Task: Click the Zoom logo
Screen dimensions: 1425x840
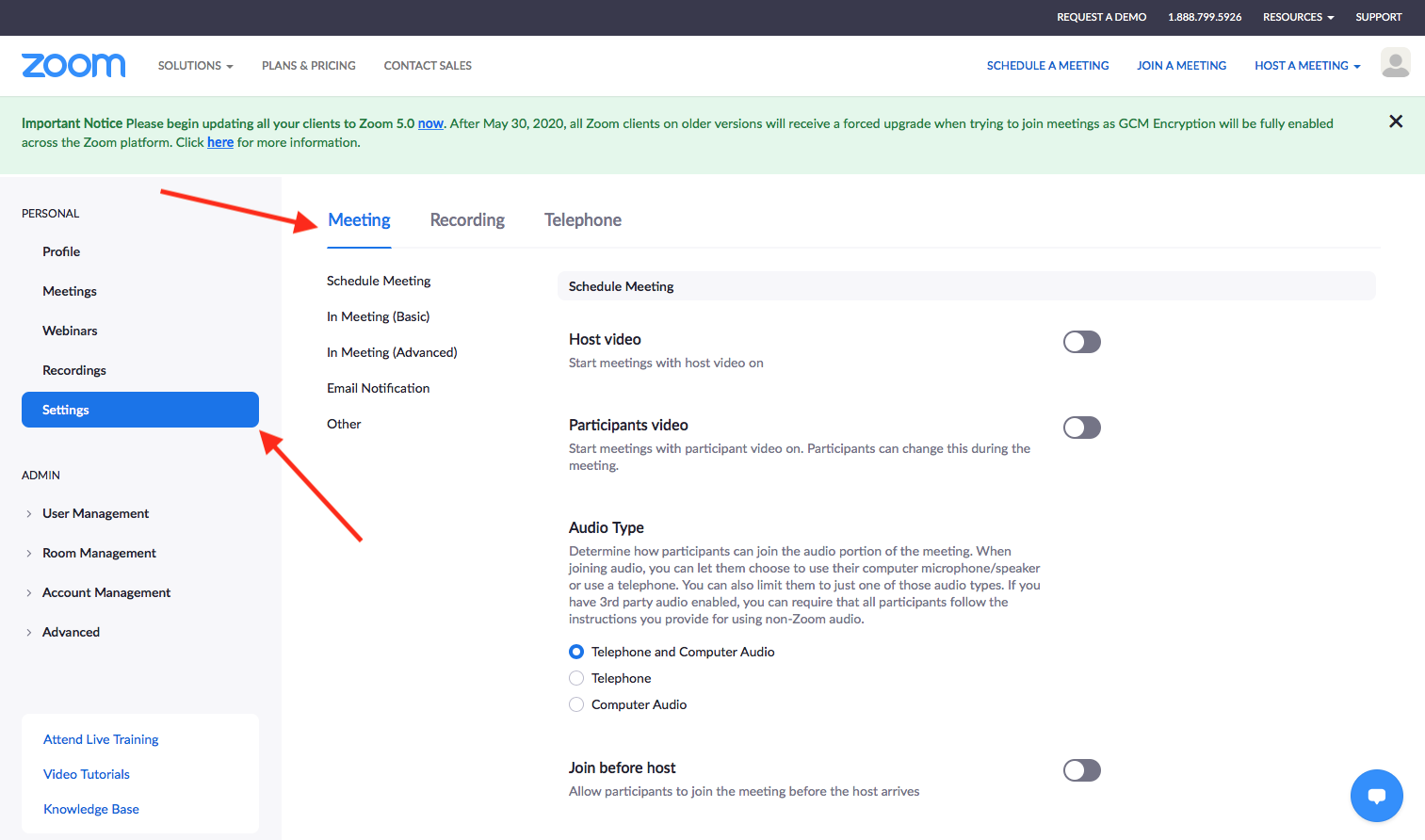Action: 73,65
